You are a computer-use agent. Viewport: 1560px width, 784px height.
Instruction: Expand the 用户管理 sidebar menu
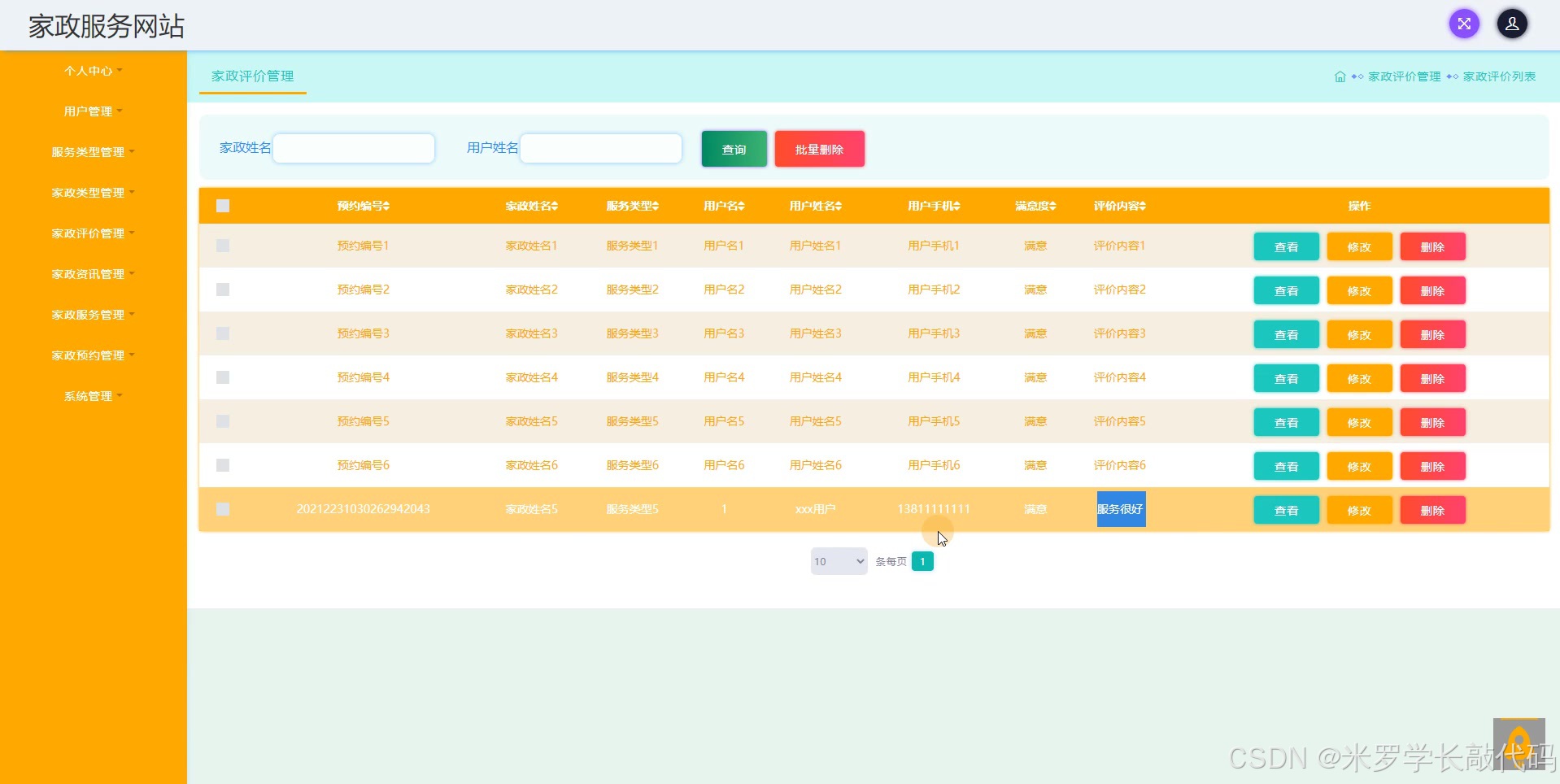click(x=93, y=111)
